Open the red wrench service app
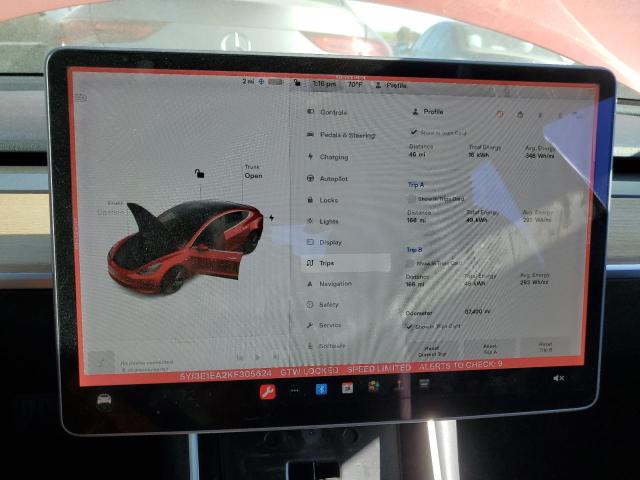This screenshot has width=640, height=480. pyautogui.click(x=268, y=392)
